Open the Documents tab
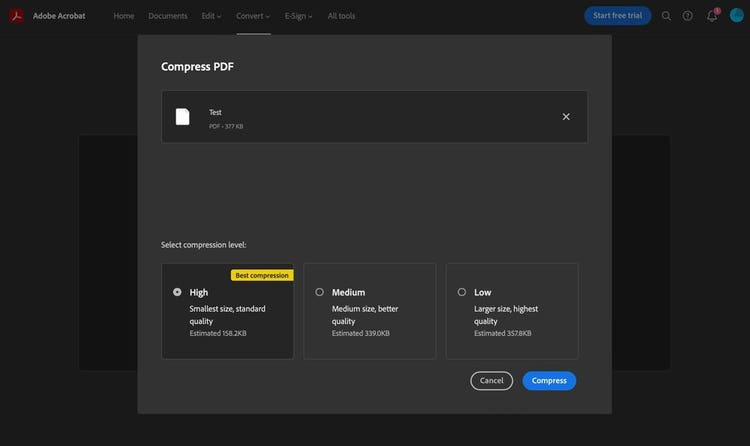 pyautogui.click(x=168, y=16)
